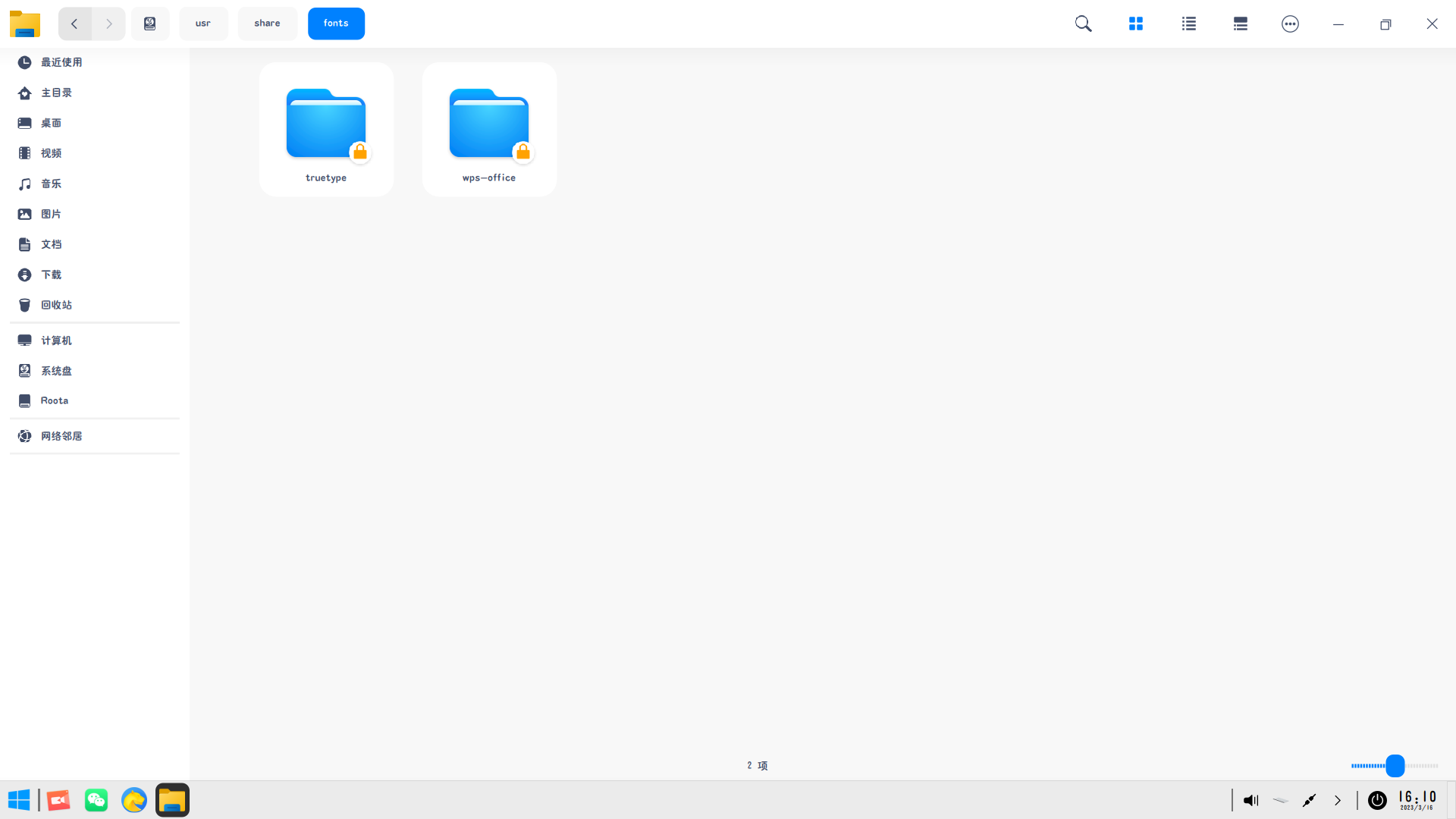The width and height of the screenshot is (1456, 819).
Task: Go to share breadcrumb
Action: (x=267, y=24)
